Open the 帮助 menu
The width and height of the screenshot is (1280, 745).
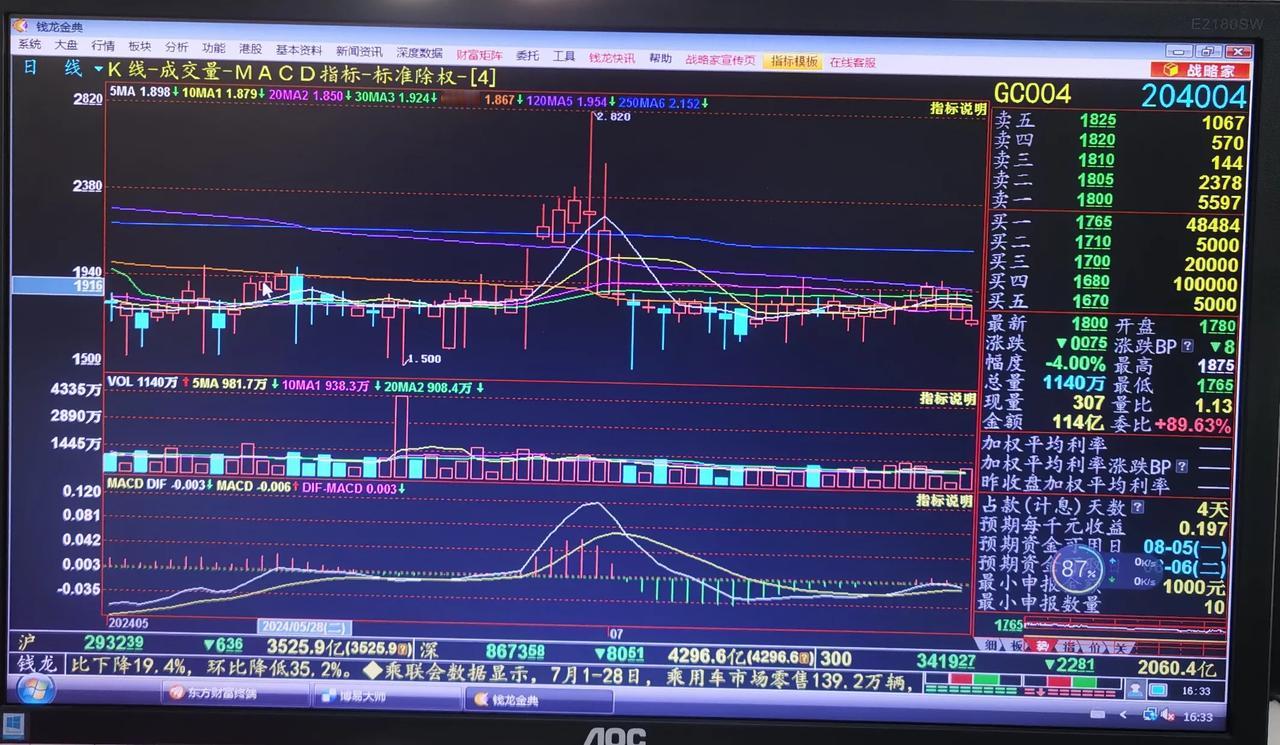pyautogui.click(x=660, y=59)
